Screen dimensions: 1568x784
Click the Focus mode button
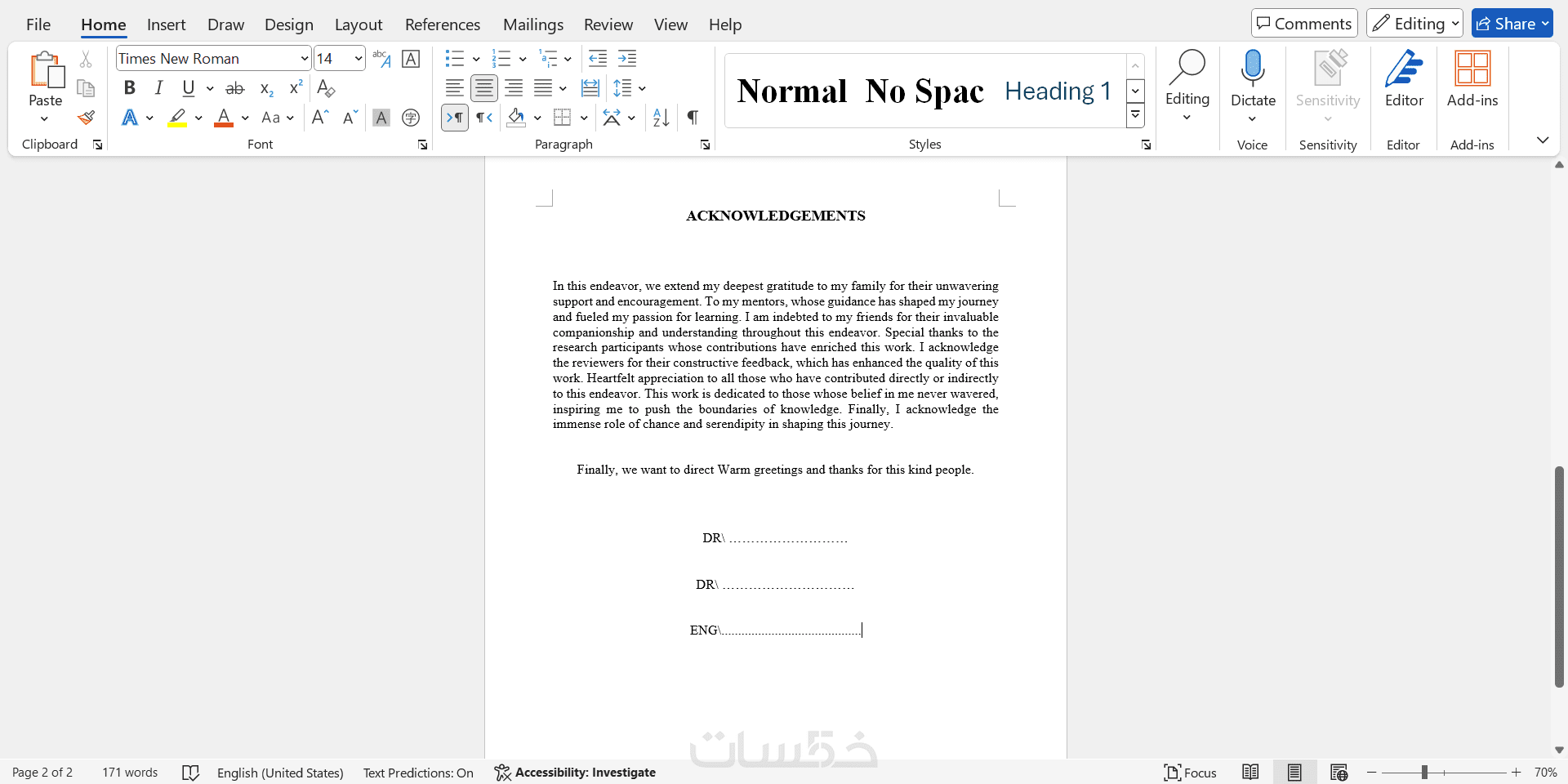[1191, 773]
